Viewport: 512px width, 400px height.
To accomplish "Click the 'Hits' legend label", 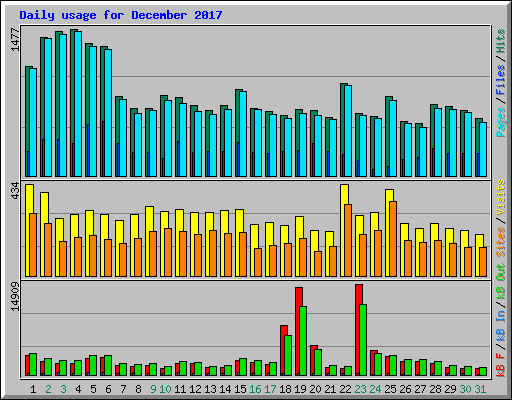I will [501, 41].
